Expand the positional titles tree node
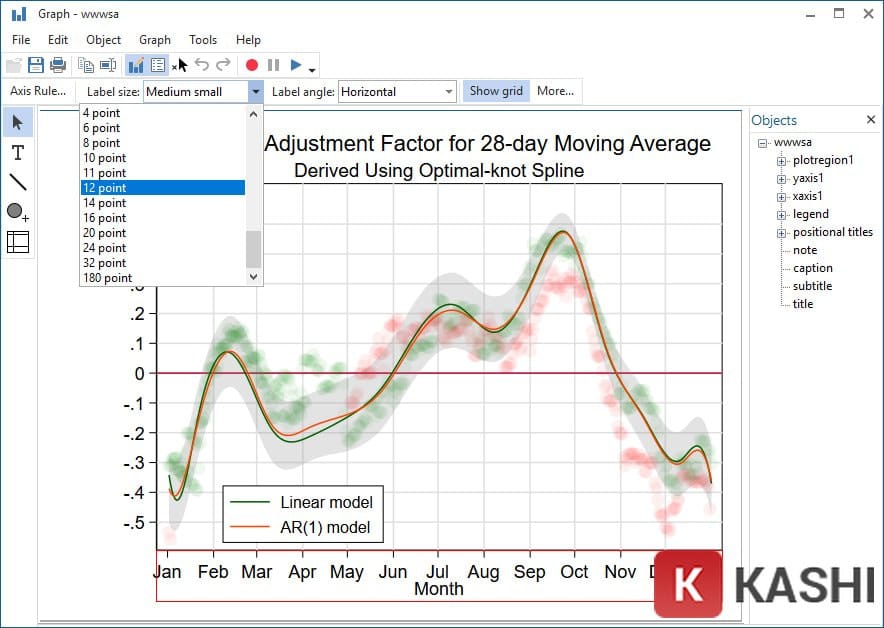Screen dimensions: 884x628 [779, 232]
